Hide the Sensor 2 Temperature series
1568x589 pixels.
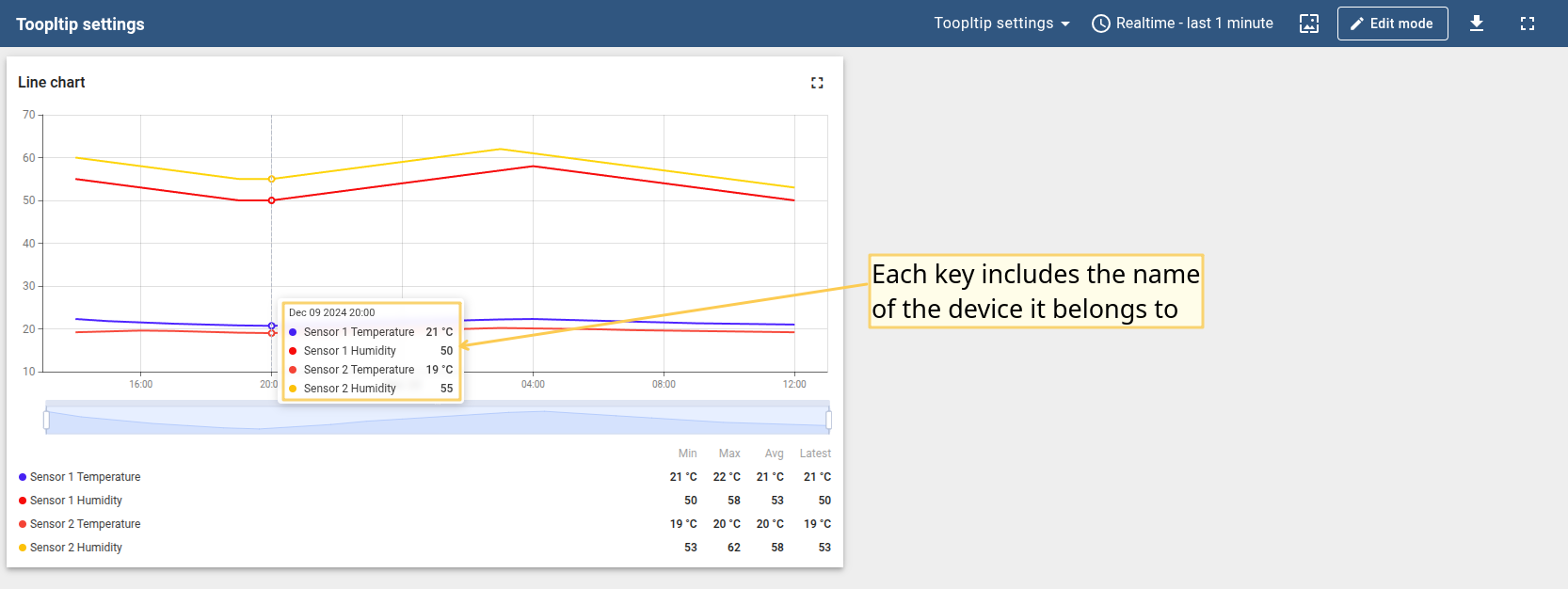point(85,524)
